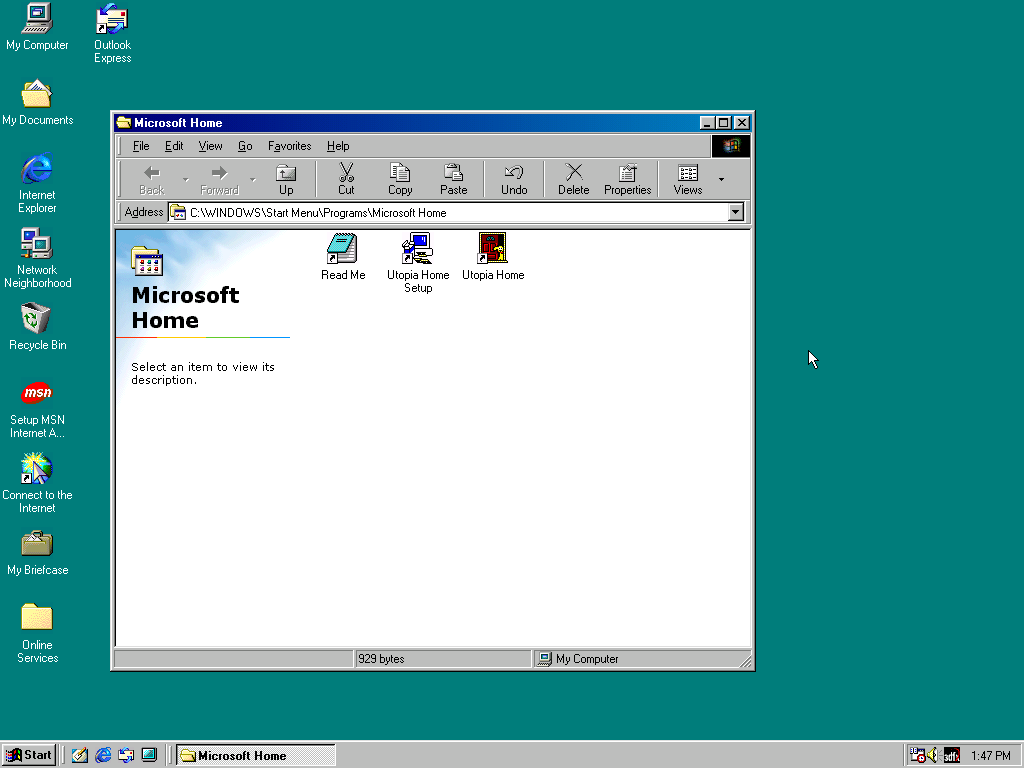Viewport: 1024px width, 768px height.
Task: Open Properties from the toolbar
Action: pos(627,180)
